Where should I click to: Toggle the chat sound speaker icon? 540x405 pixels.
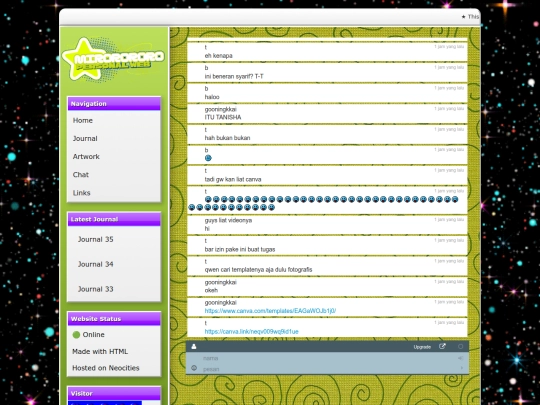(x=460, y=358)
